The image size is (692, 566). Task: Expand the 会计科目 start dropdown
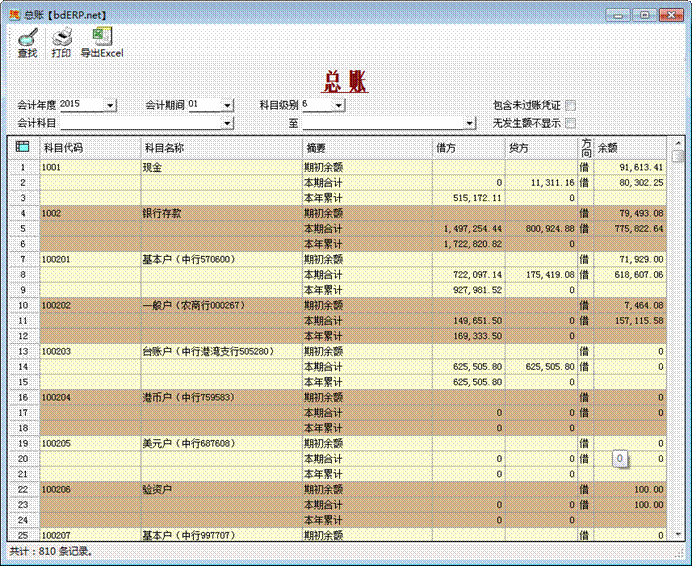click(x=228, y=123)
